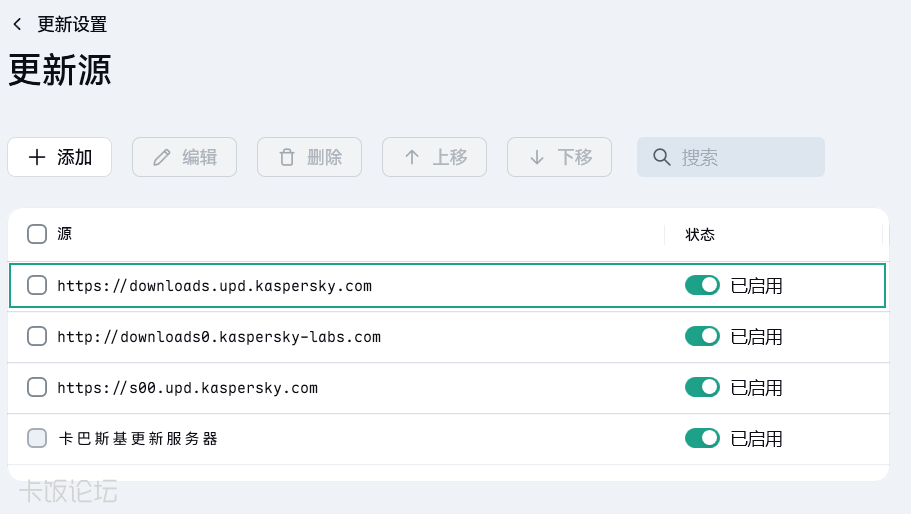Go back via the arrow beside 更新设置
This screenshot has height=514, width=911.
tap(17, 24)
